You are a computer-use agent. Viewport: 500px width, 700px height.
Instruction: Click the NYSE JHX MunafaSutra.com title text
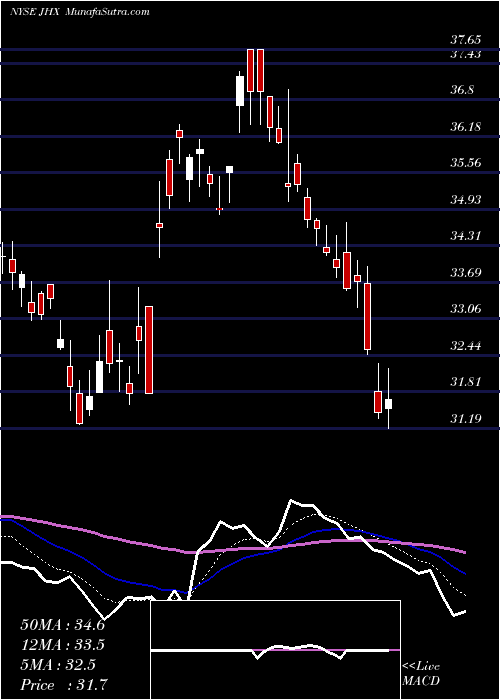(80, 12)
